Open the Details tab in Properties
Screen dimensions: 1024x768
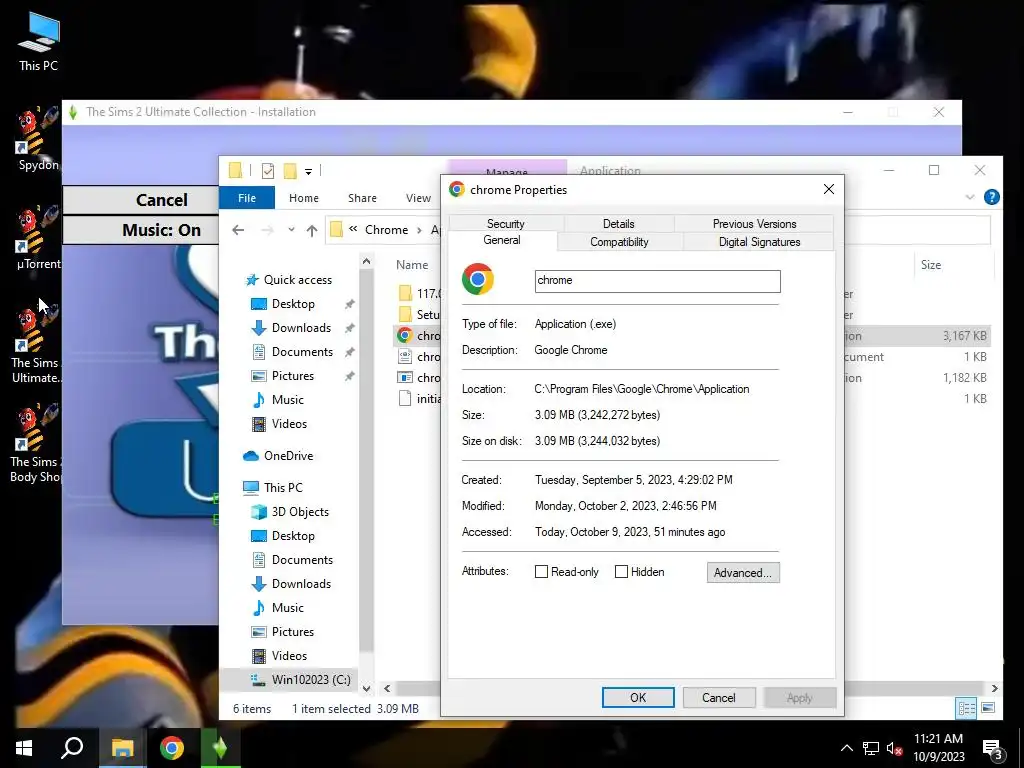pyautogui.click(x=618, y=223)
